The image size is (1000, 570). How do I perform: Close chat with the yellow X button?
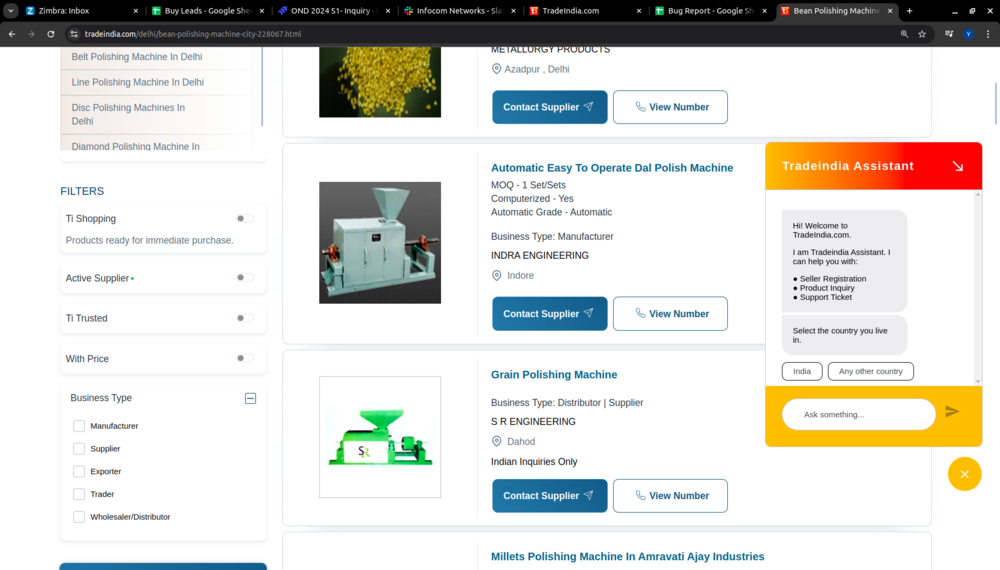coord(964,474)
